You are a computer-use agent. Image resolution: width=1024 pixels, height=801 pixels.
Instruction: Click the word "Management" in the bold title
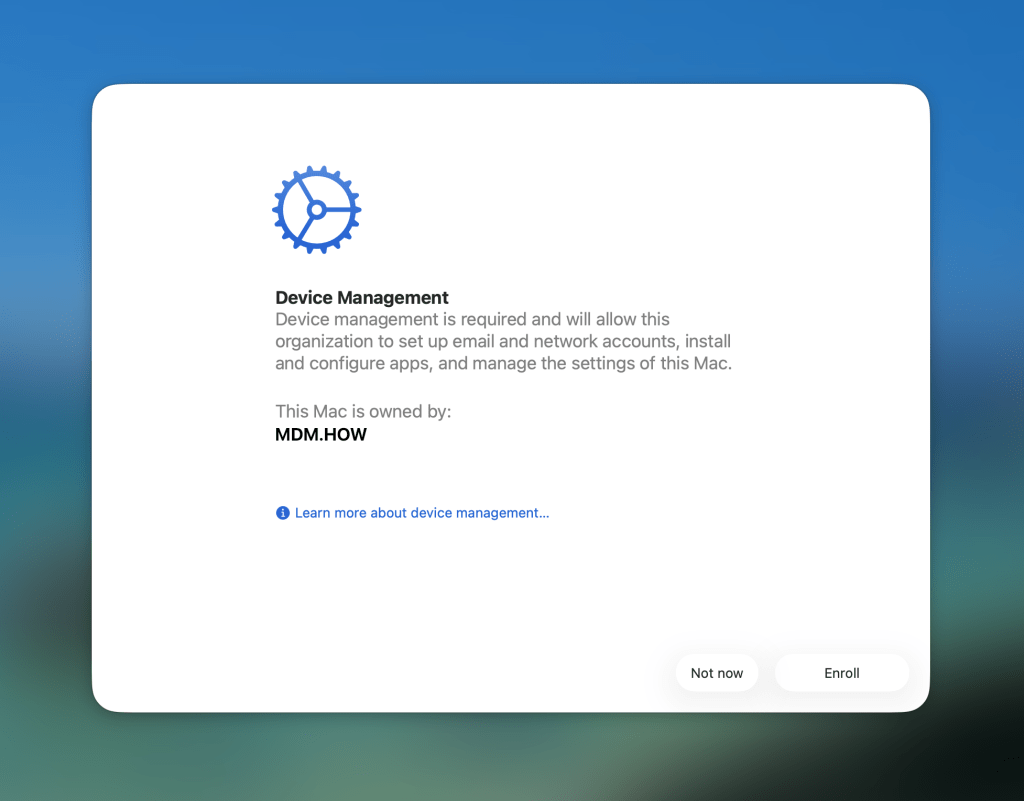392,298
